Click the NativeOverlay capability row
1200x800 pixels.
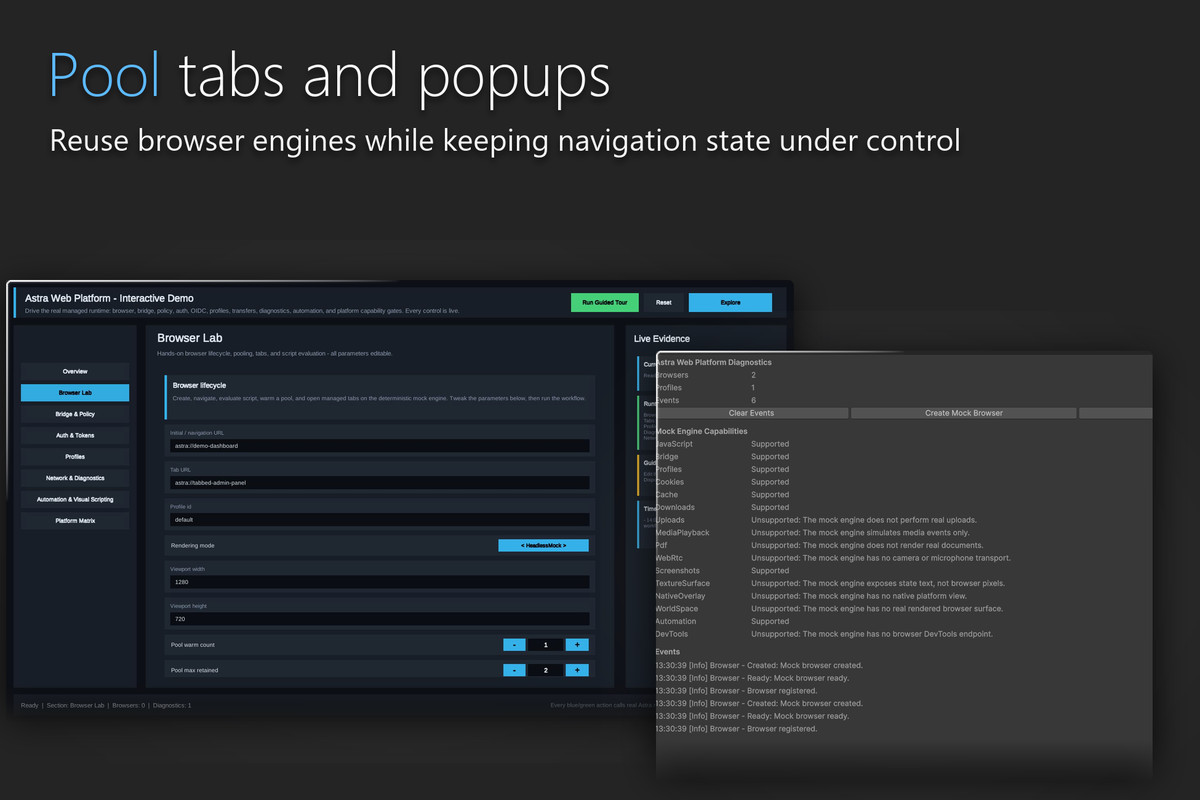tap(904, 596)
